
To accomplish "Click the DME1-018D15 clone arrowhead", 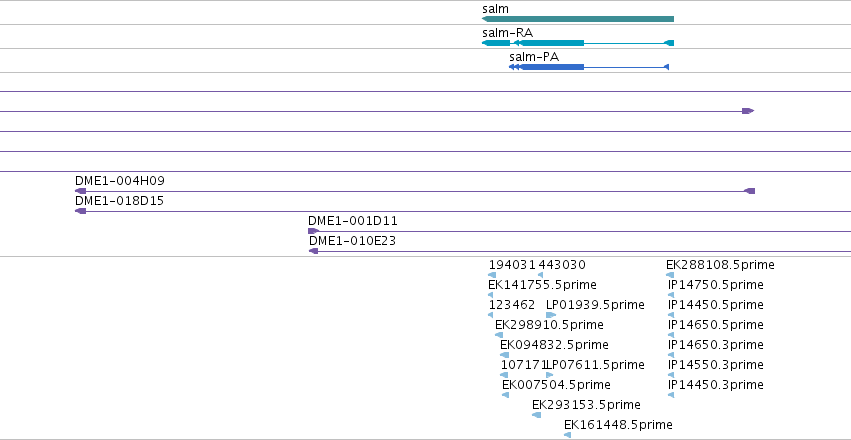I will click(80, 211).
